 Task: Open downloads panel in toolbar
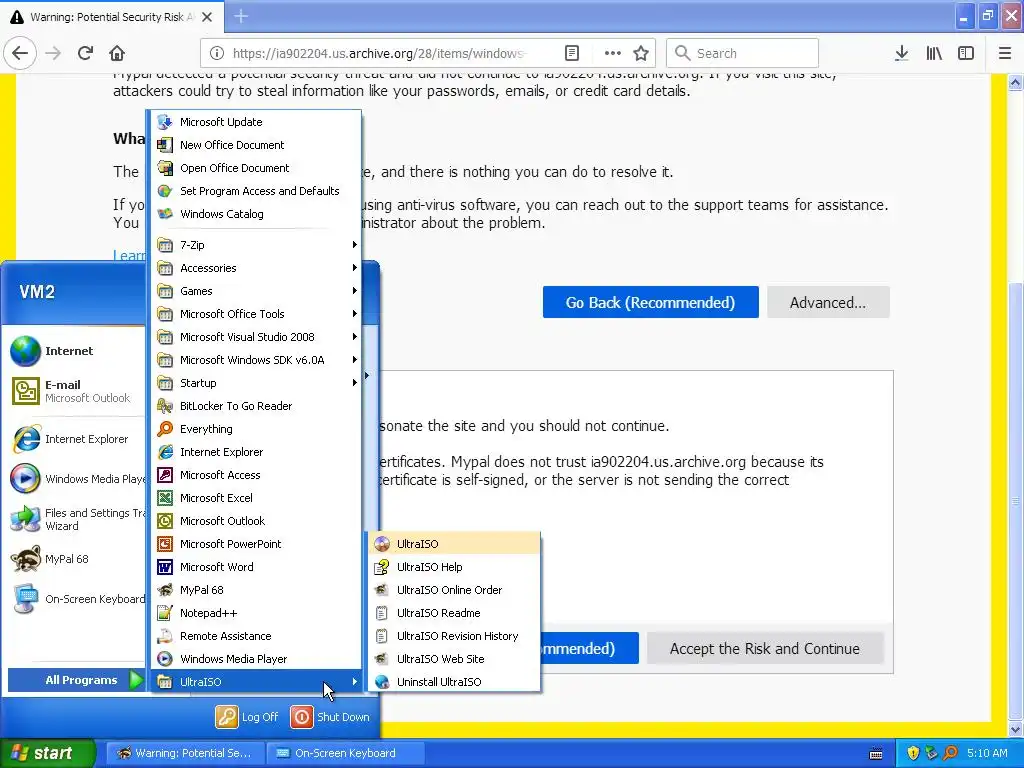coord(901,53)
